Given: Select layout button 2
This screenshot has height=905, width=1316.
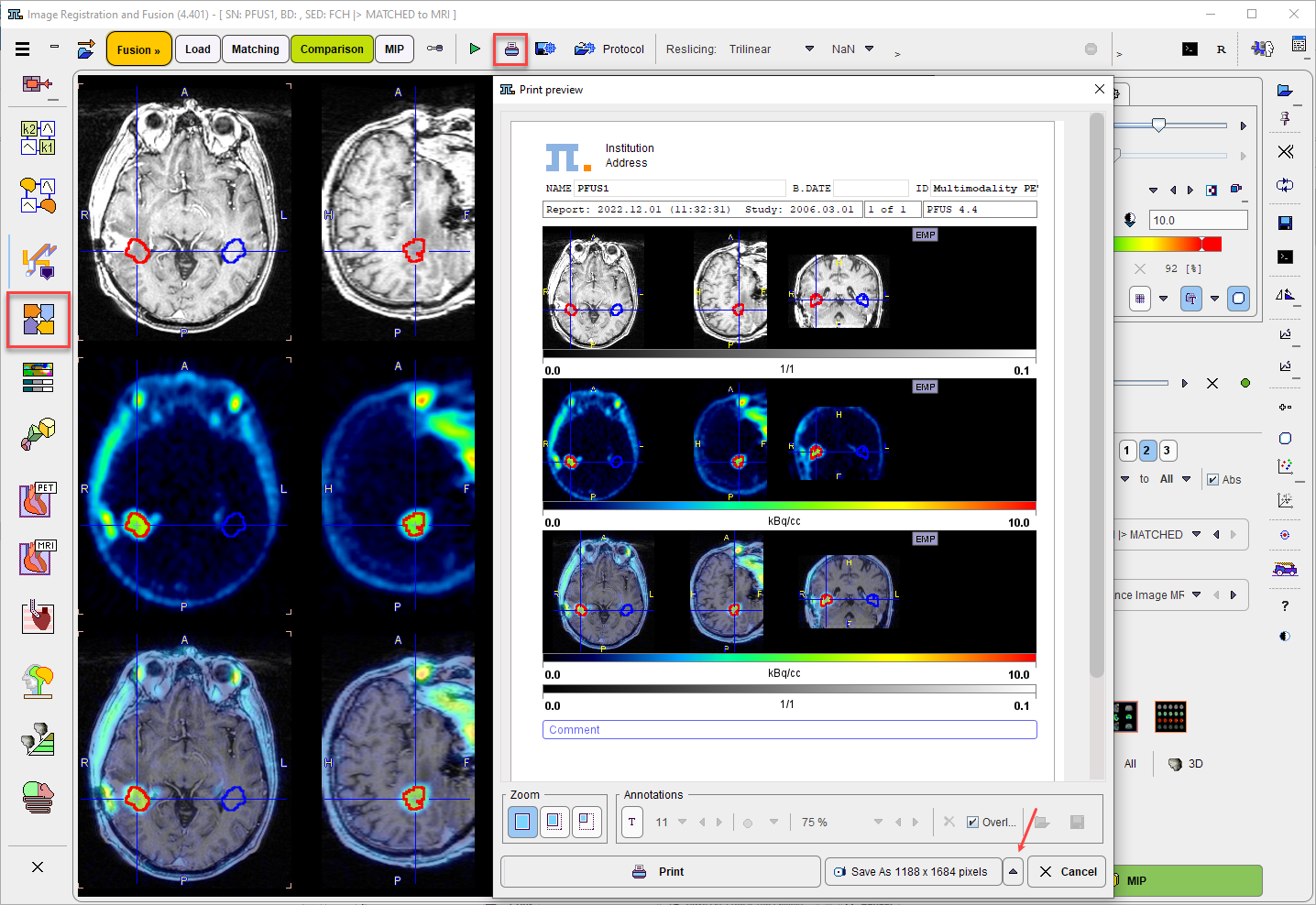Looking at the screenshot, I should (x=1146, y=451).
